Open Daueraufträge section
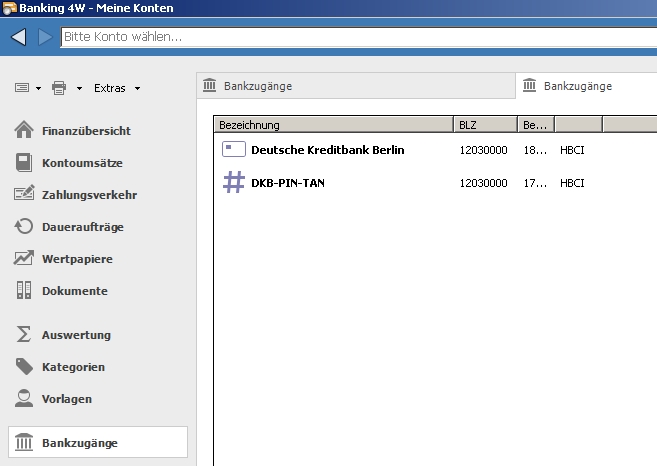Image resolution: width=657 pixels, height=466 pixels. 83,227
